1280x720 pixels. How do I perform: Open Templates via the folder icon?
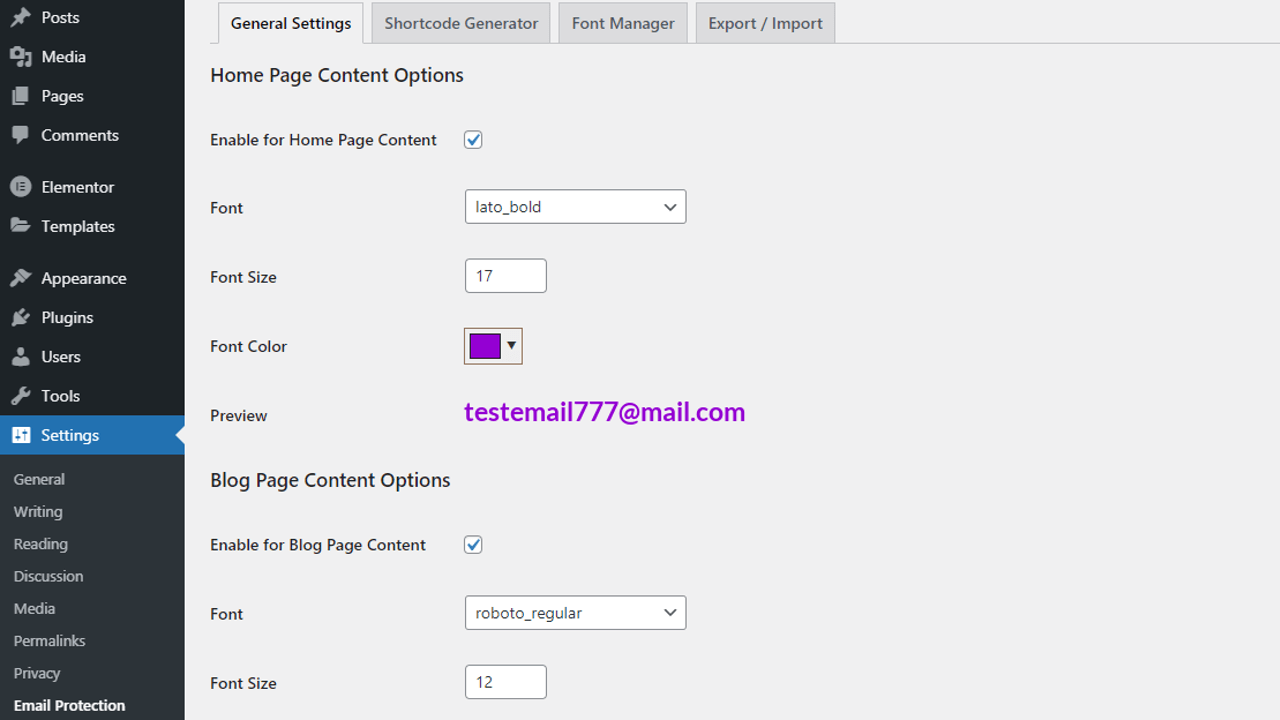[22, 226]
